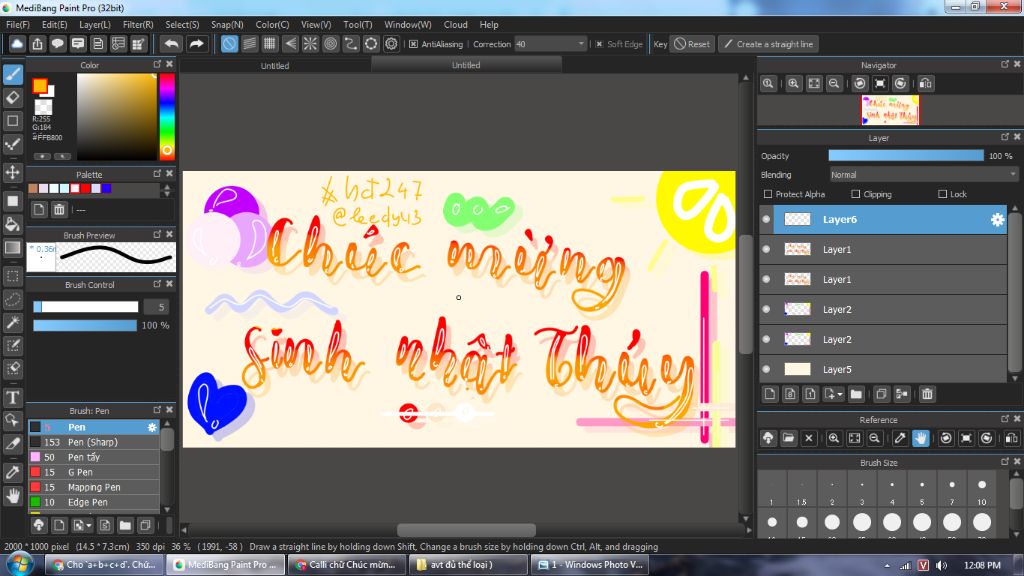
Task: Choose the Pen (Sharp) brush
Action: coord(94,442)
